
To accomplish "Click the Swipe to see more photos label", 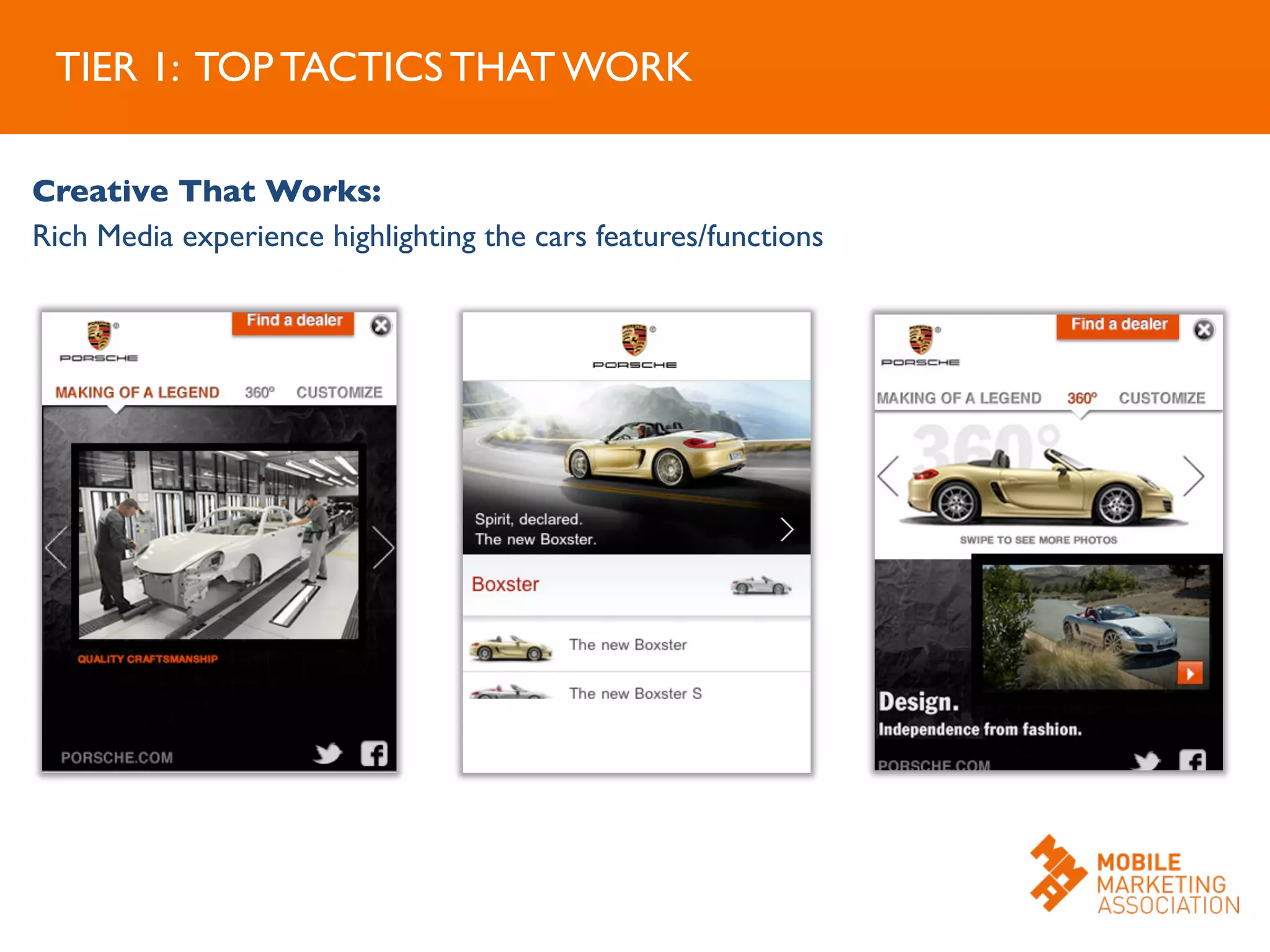I will [x=1038, y=540].
